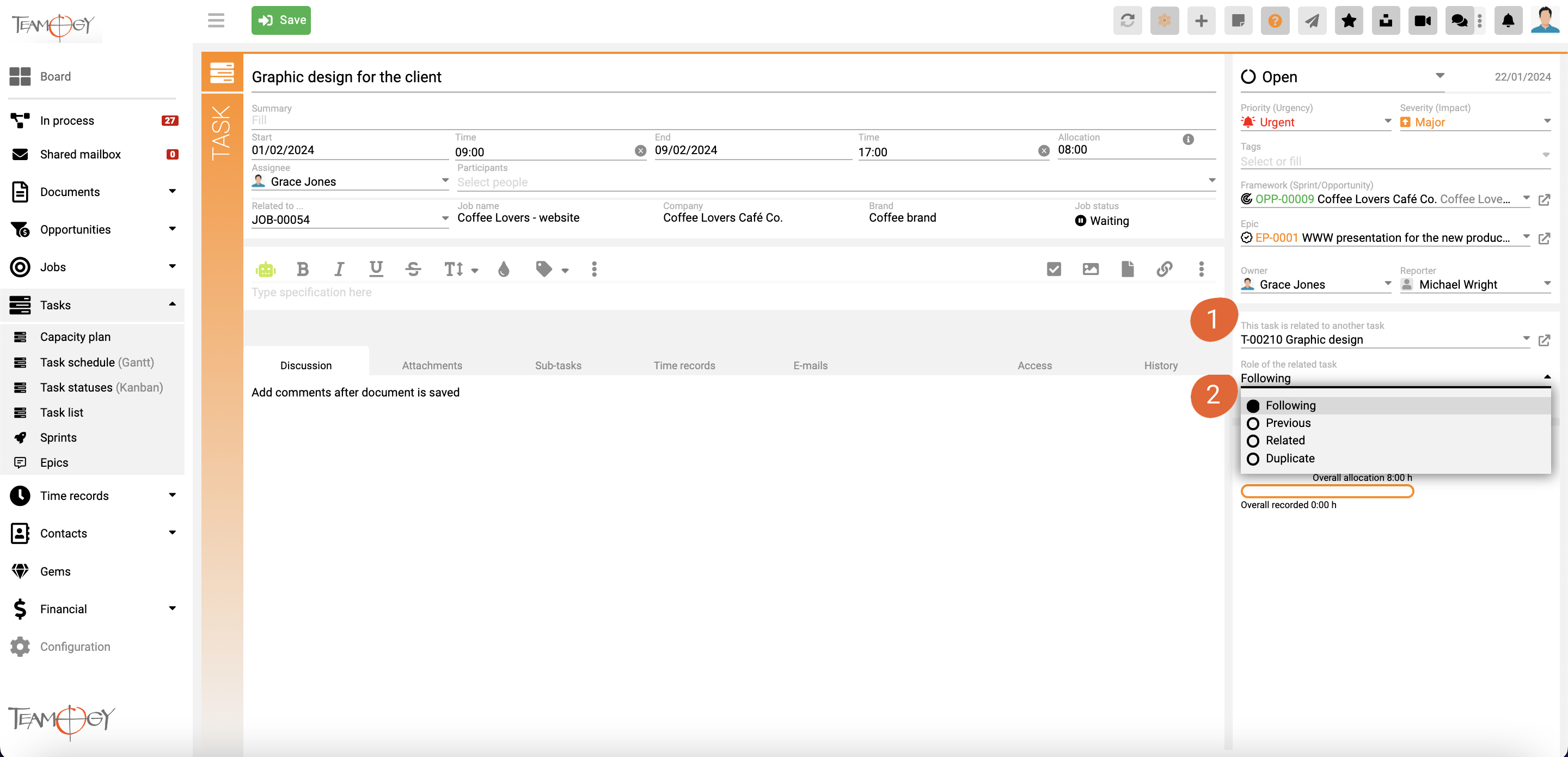The height and width of the screenshot is (757, 1568).
Task: Open the Related to JOB-00054 dropdown
Action: coord(350,220)
